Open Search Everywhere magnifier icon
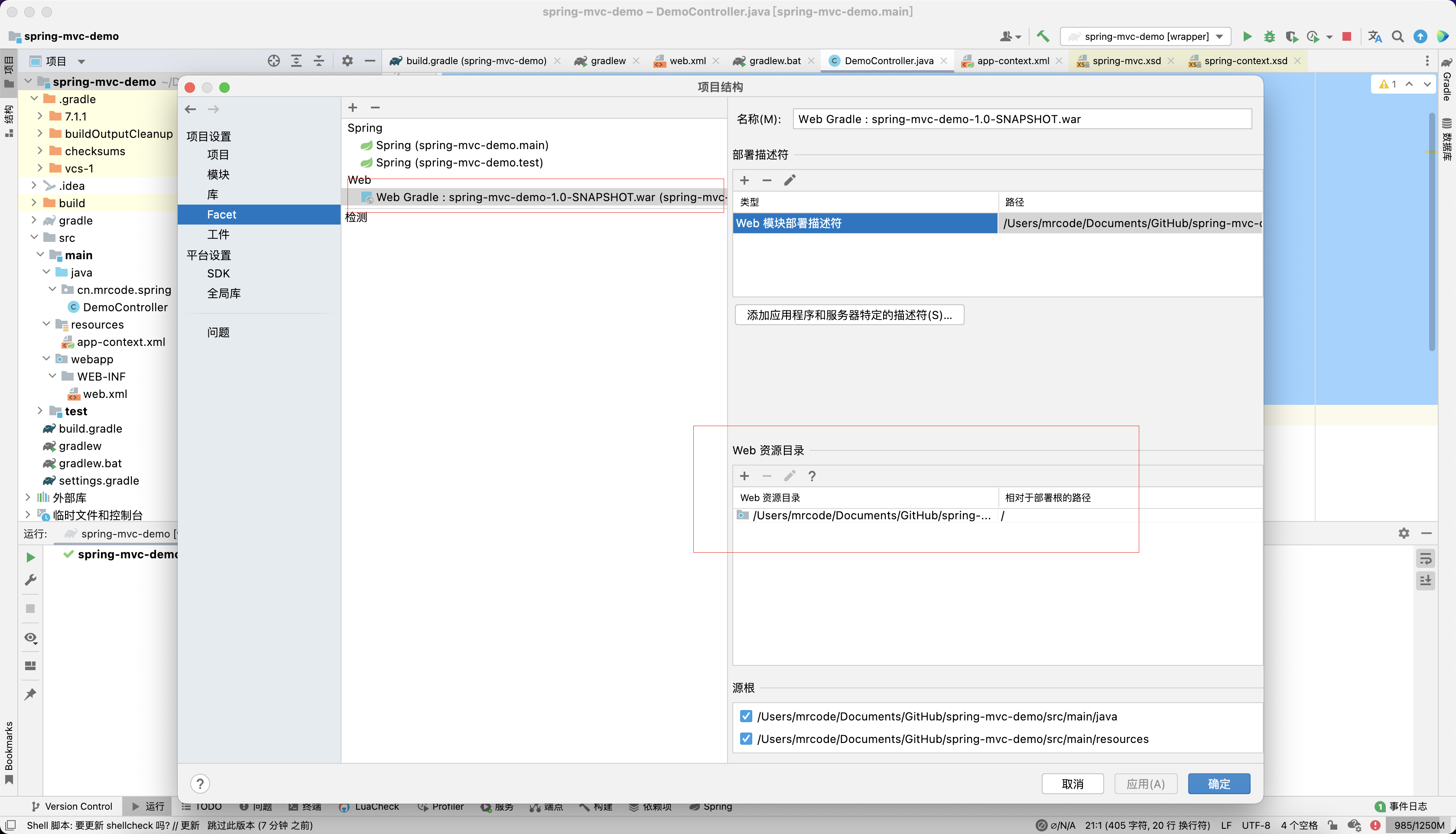 click(1397, 37)
